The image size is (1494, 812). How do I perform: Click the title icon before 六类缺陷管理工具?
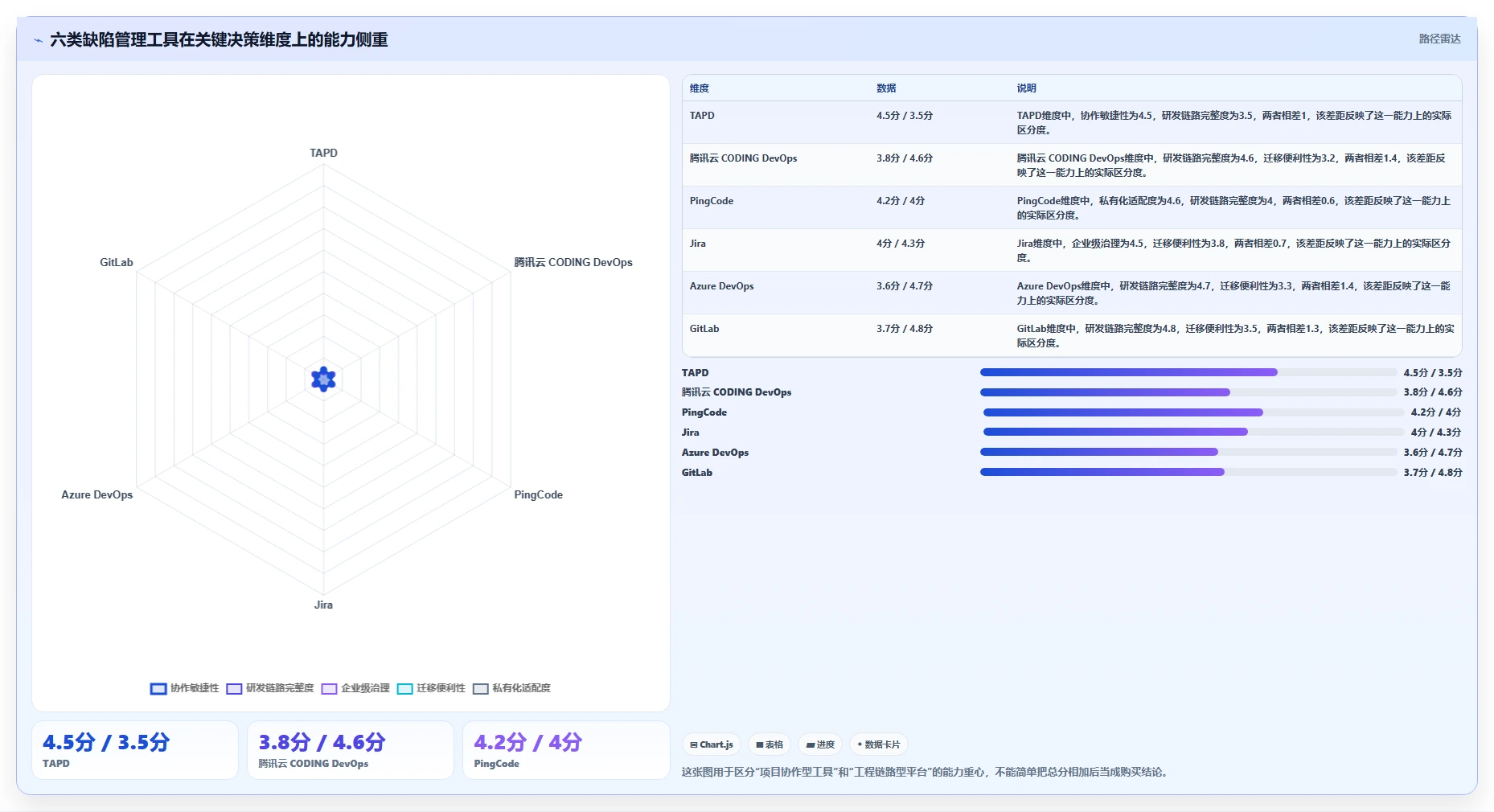tap(38, 40)
